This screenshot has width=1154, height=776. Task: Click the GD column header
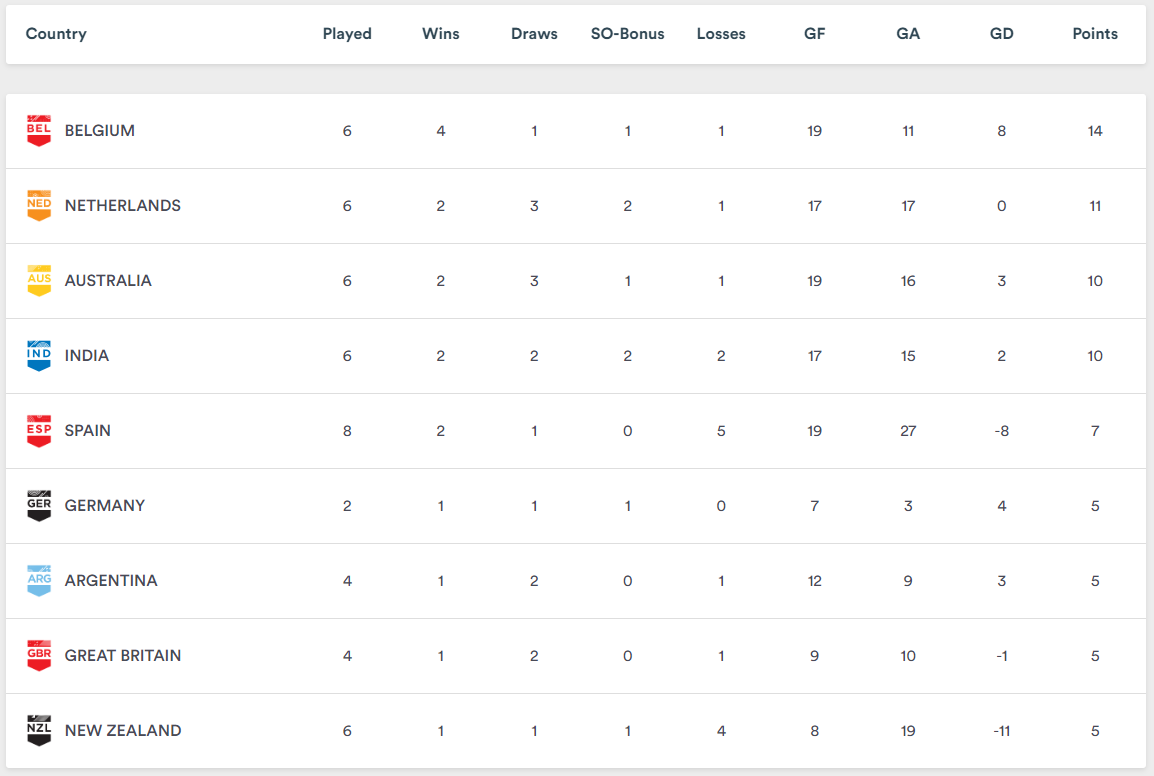(x=1001, y=34)
